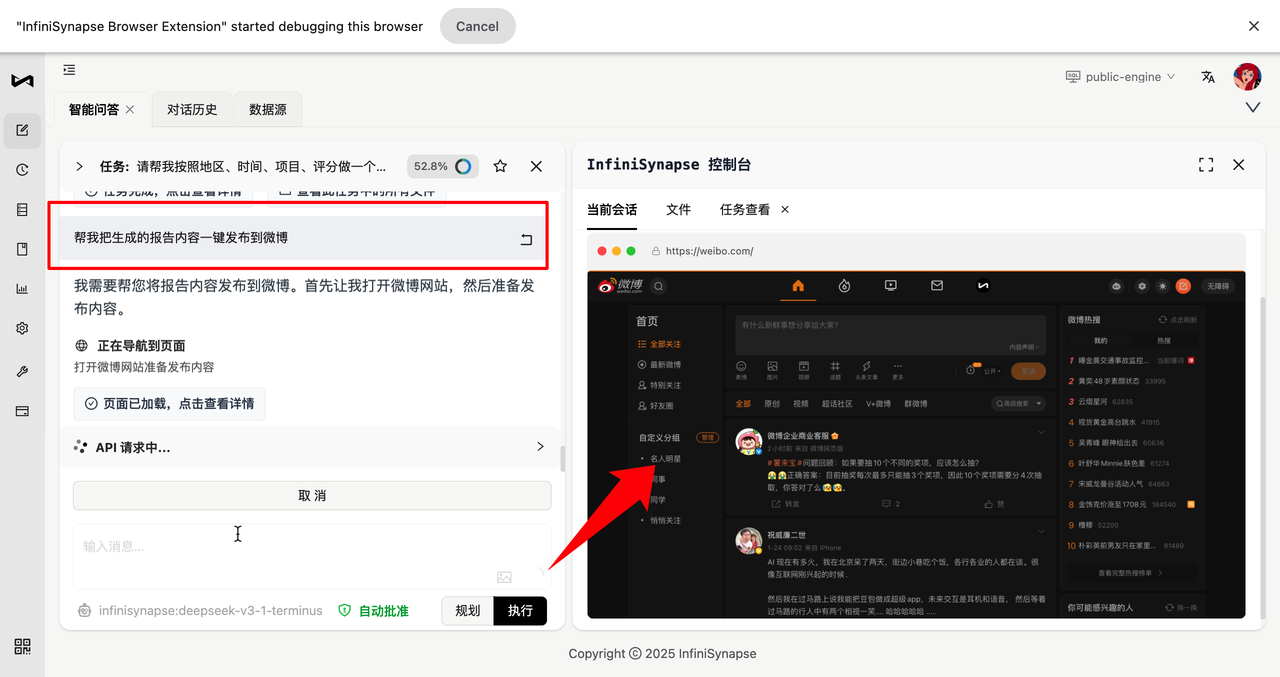
Task: Click the QR code icon at sidebar bottom
Action: (x=22, y=647)
